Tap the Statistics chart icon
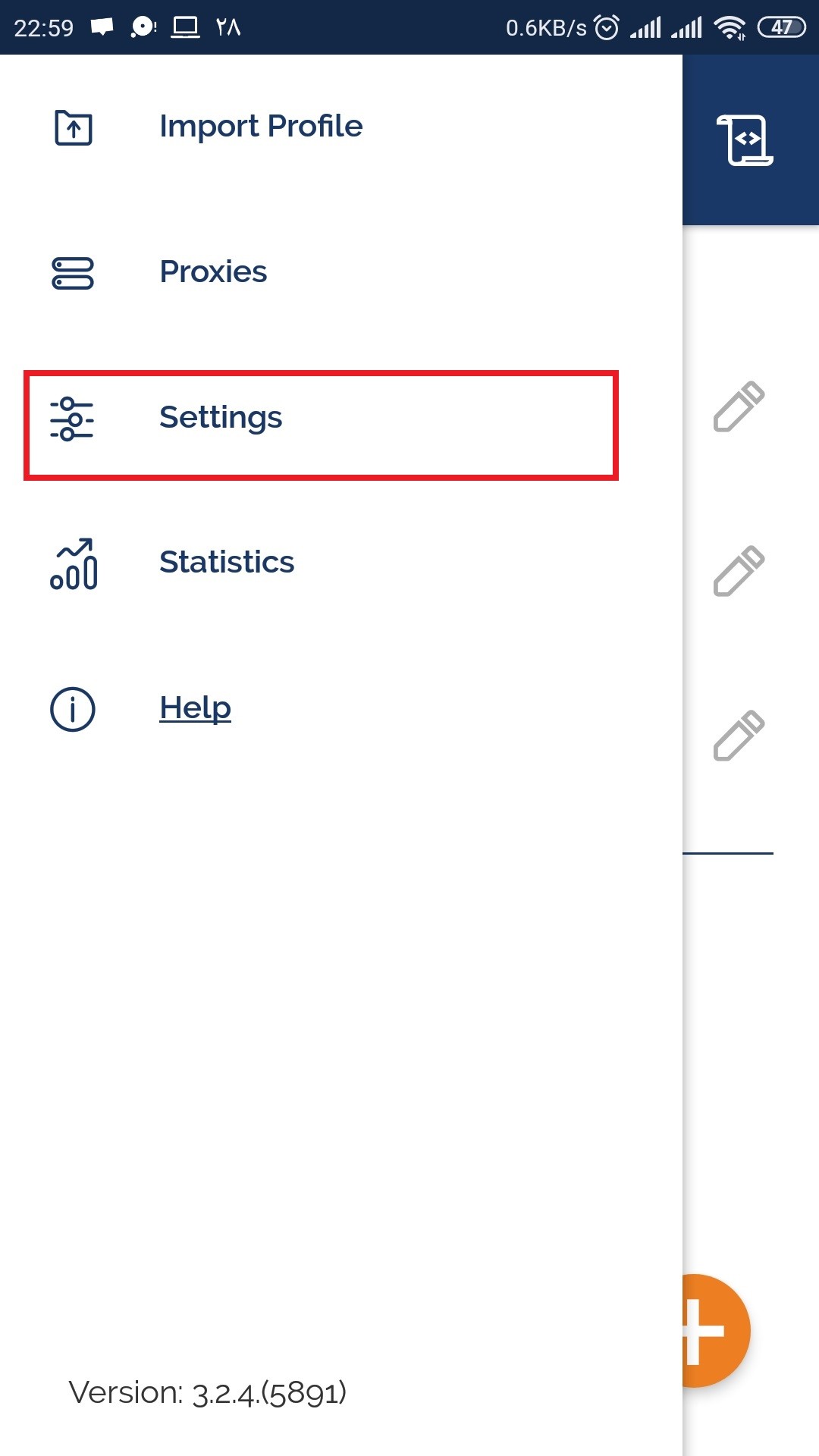The width and height of the screenshot is (819, 1456). [x=74, y=564]
